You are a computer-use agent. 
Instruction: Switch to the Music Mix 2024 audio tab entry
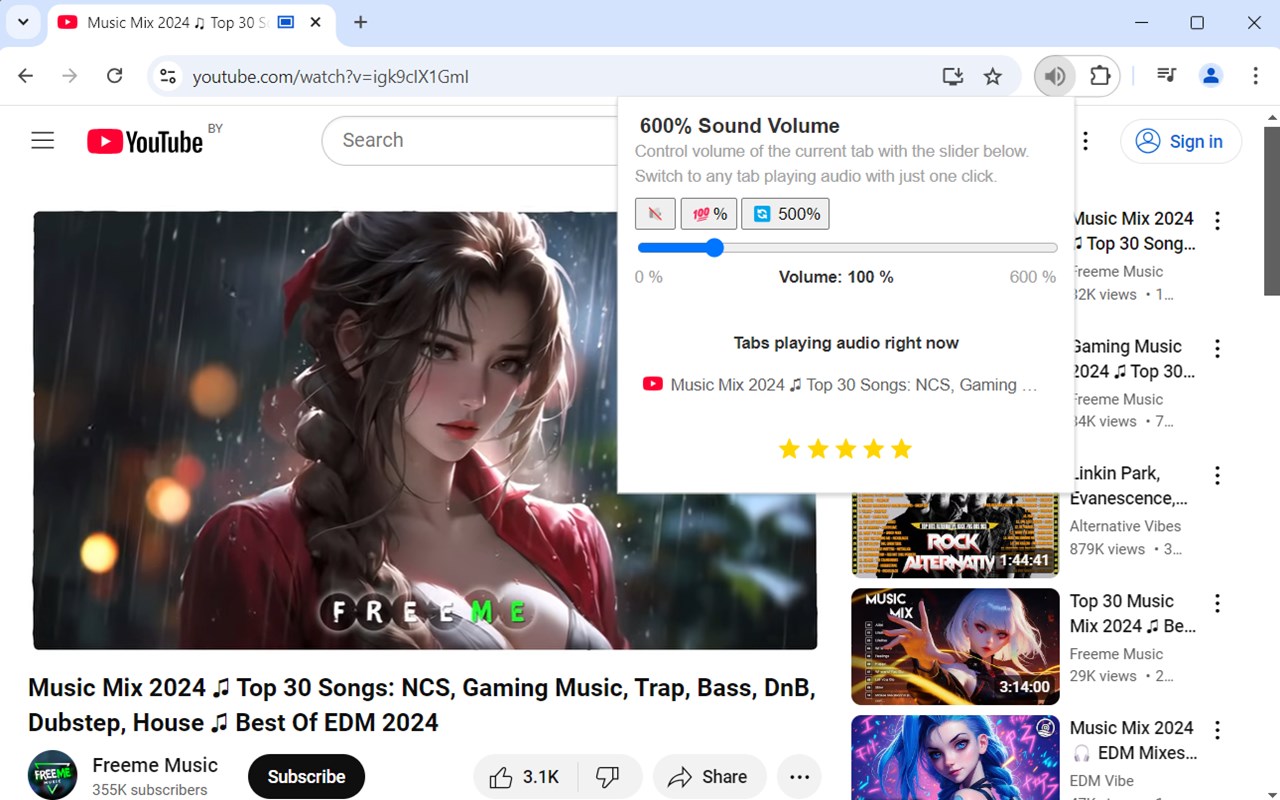point(846,385)
